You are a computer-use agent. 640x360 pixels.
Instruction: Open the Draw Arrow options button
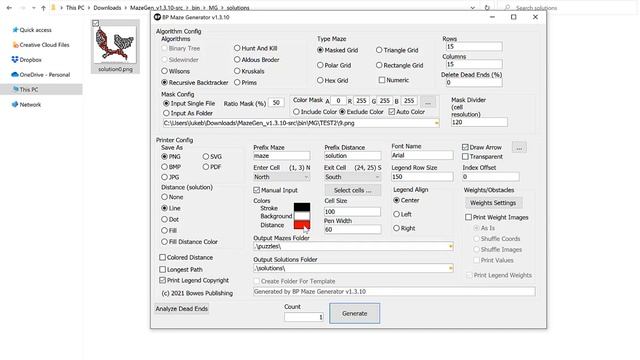519,148
